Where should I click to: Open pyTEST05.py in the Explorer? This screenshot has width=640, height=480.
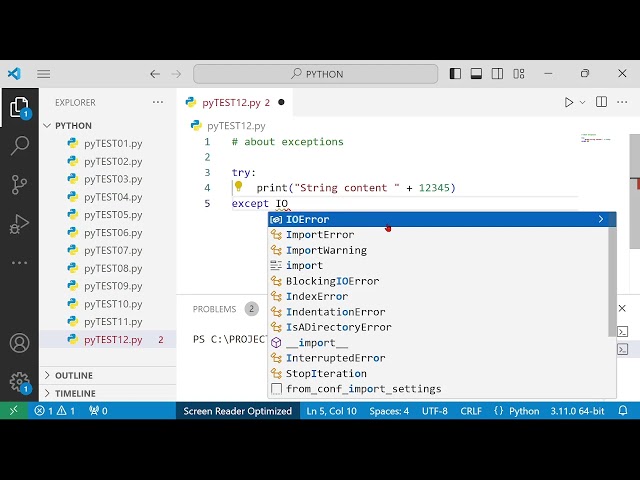pos(108,215)
